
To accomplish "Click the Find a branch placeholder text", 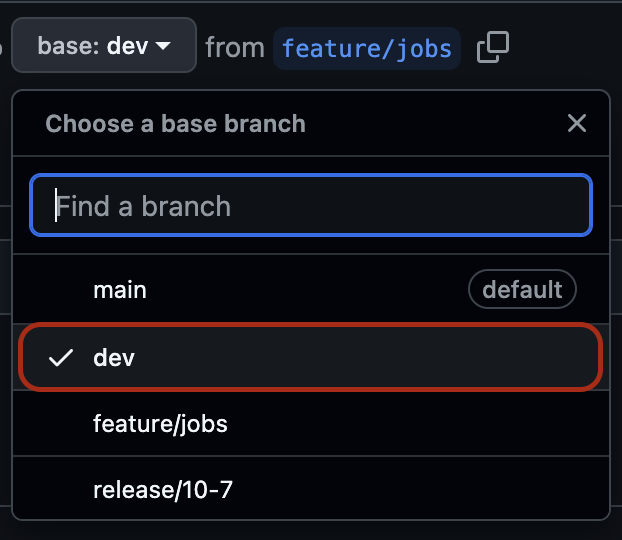I will [x=144, y=206].
